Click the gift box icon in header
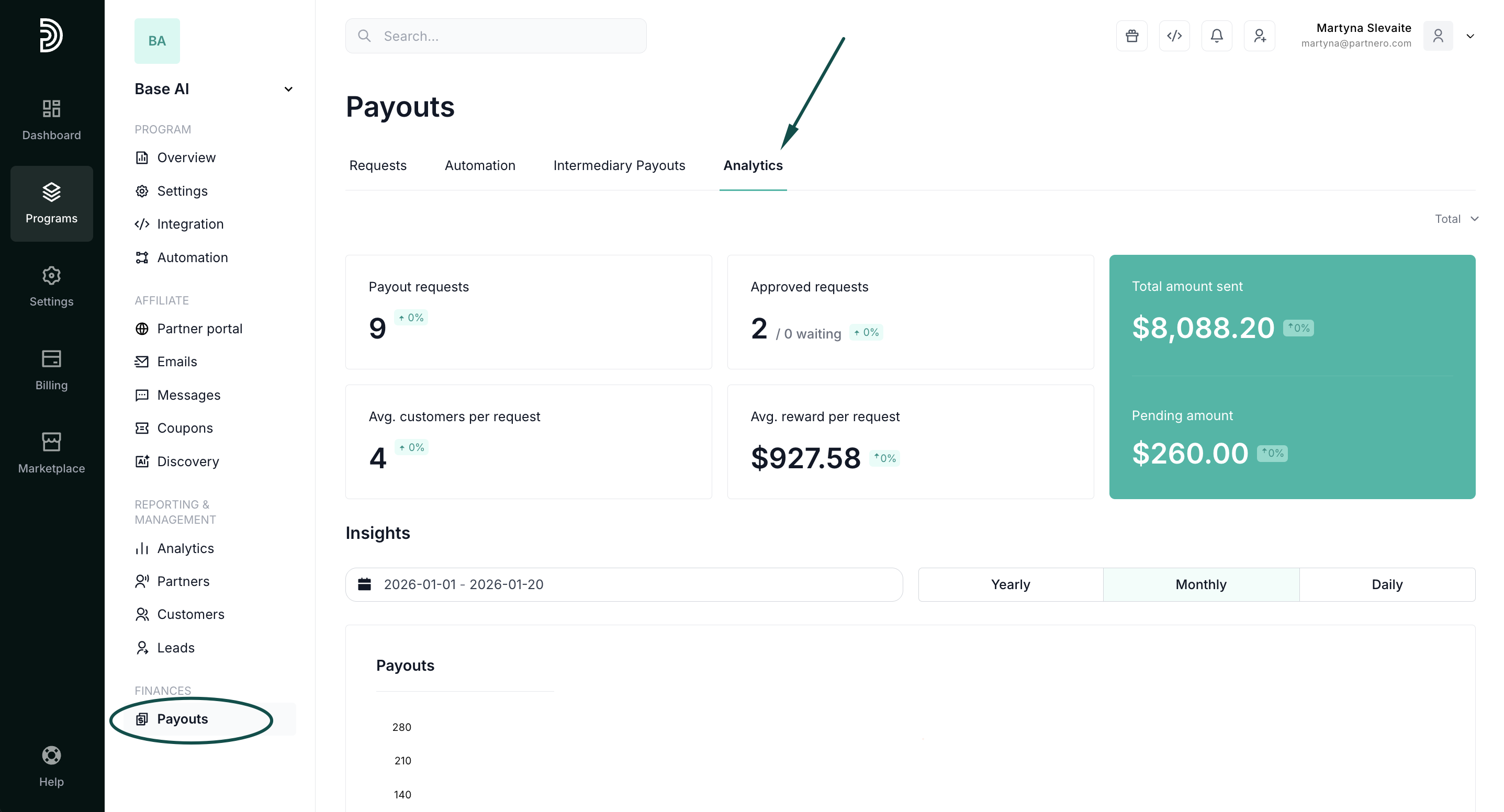 click(1131, 36)
